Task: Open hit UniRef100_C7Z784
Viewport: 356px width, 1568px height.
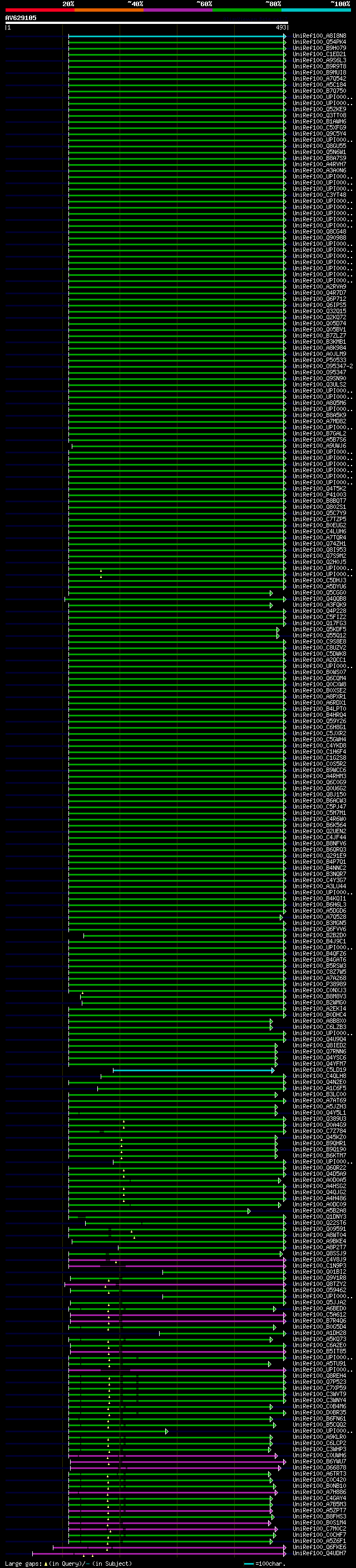Action: tap(319, 1131)
